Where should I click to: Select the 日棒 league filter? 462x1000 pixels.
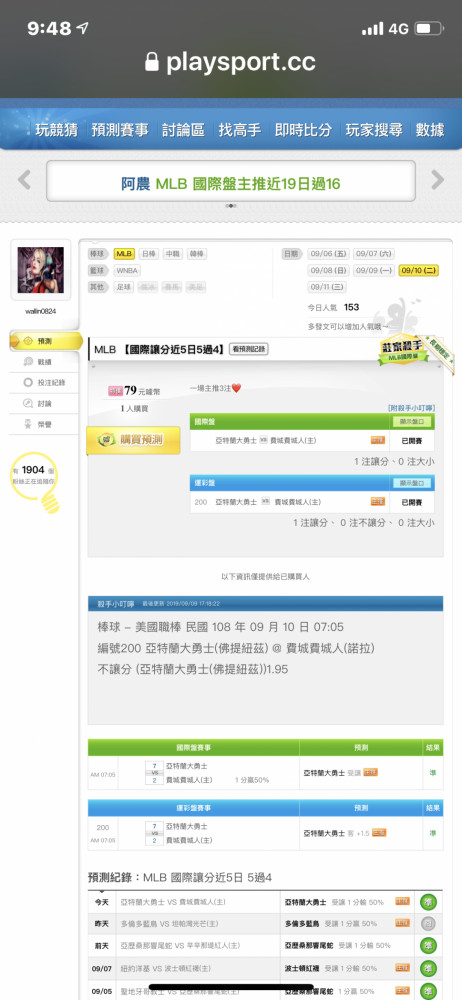148,254
